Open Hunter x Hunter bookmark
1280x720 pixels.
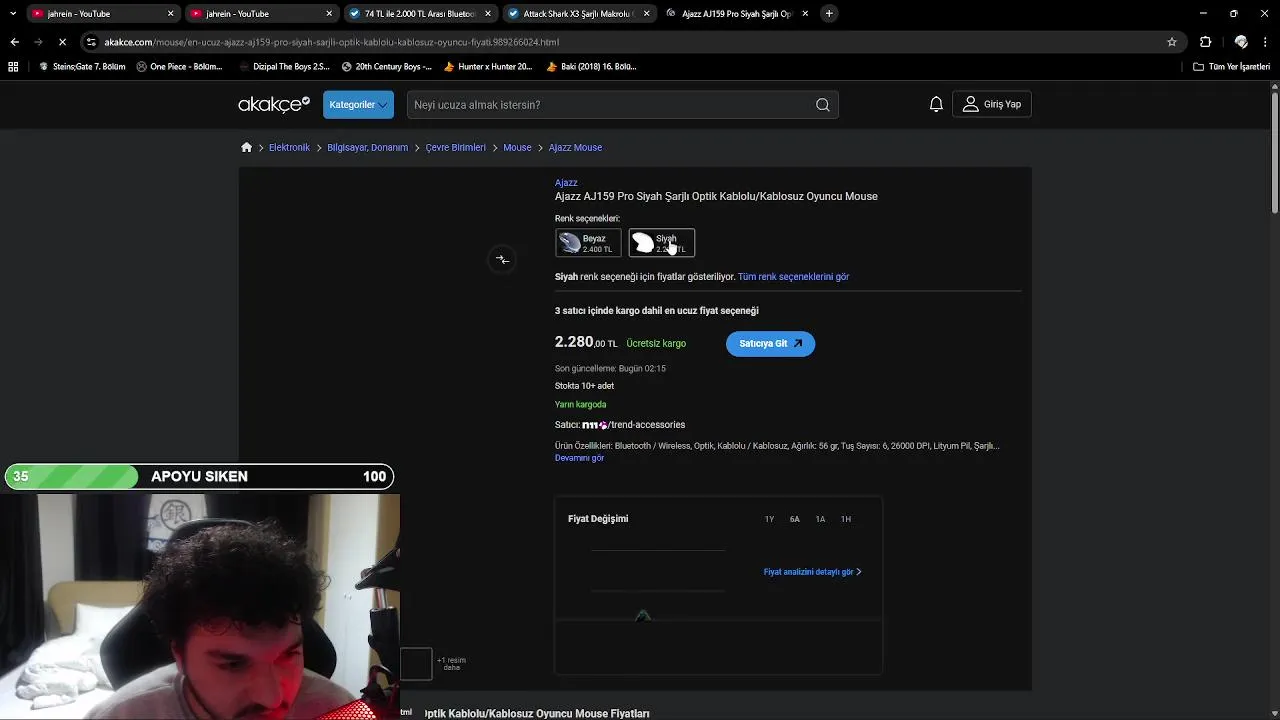click(x=488, y=67)
